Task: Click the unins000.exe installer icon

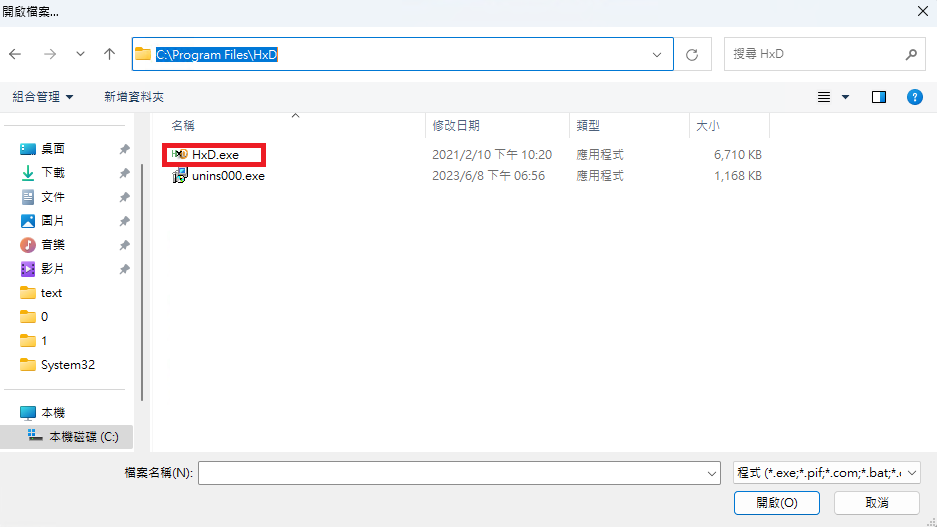Action: [180, 176]
